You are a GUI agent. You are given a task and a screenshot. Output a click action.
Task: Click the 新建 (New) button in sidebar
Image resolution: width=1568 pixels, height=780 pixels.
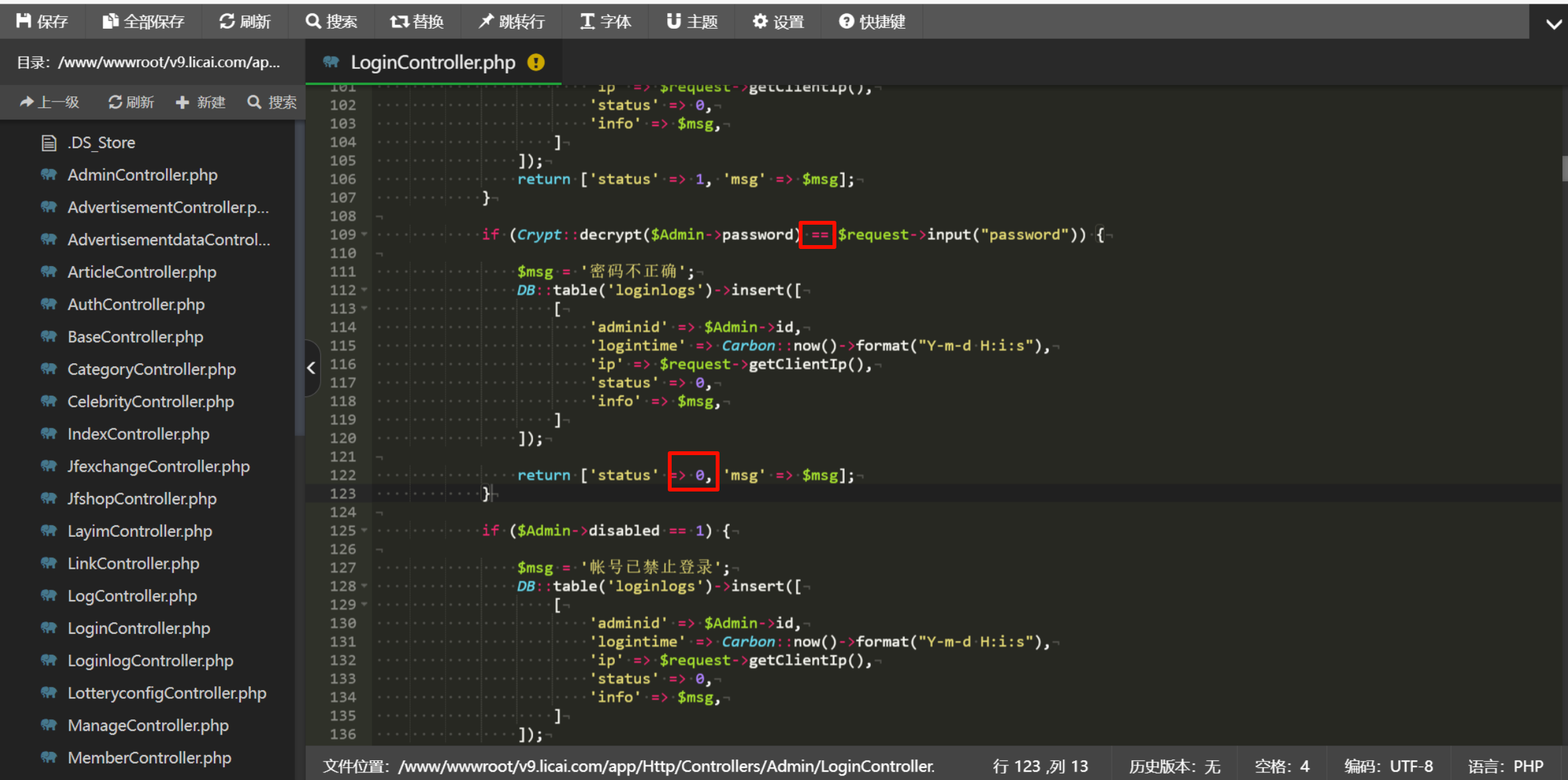[x=201, y=102]
